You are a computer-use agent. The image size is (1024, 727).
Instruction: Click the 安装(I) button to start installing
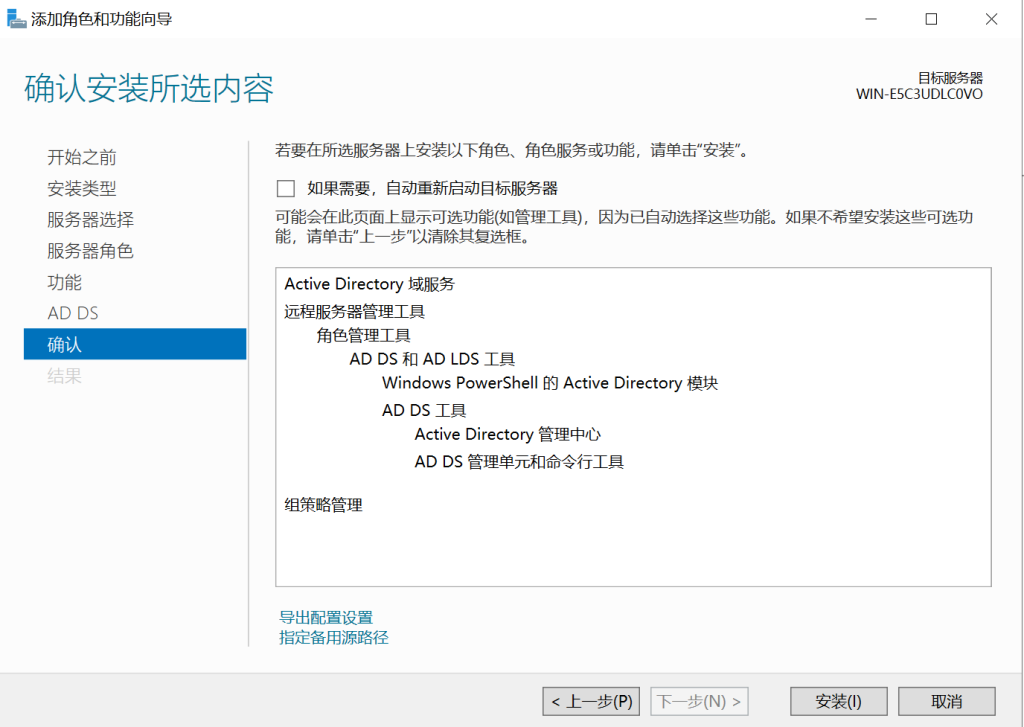pyautogui.click(x=838, y=701)
